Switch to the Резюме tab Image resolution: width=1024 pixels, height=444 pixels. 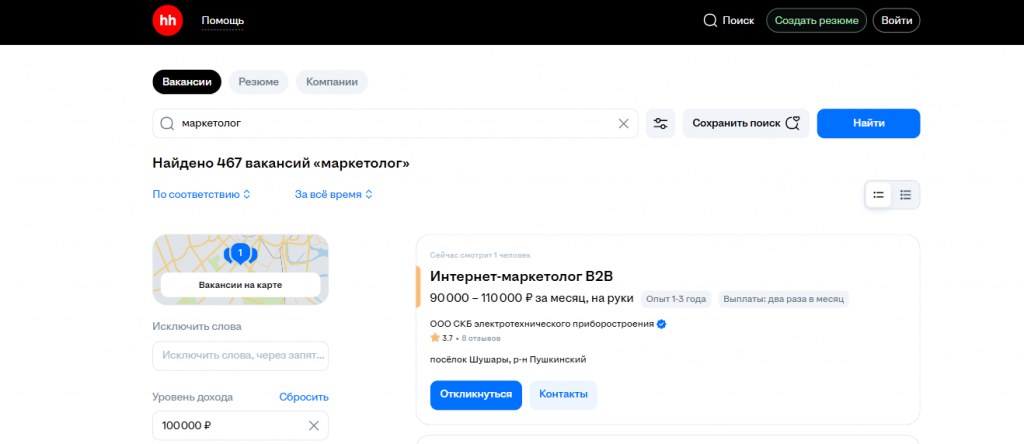[259, 82]
